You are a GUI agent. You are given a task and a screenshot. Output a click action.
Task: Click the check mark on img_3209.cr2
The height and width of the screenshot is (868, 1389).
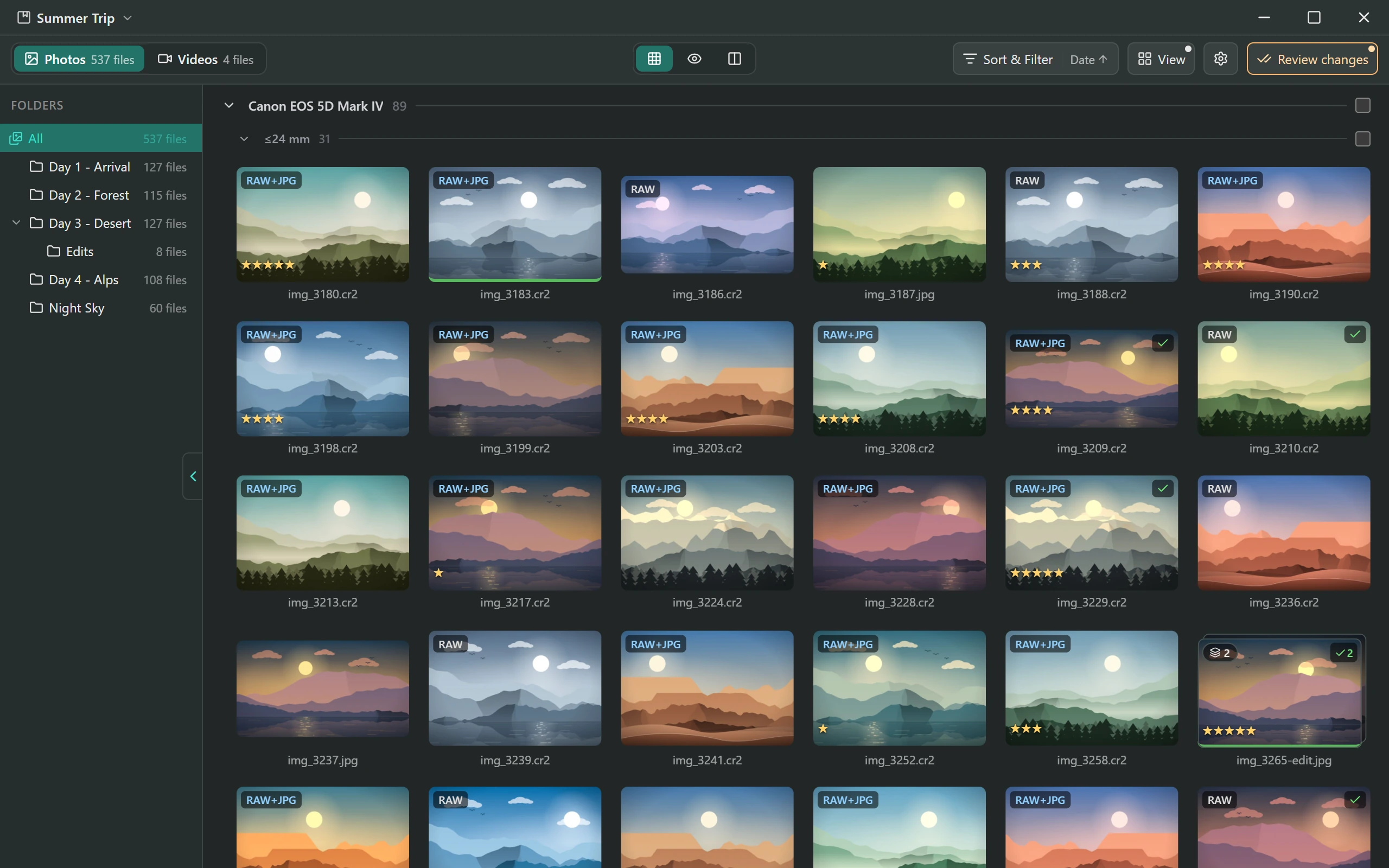pos(1162,343)
